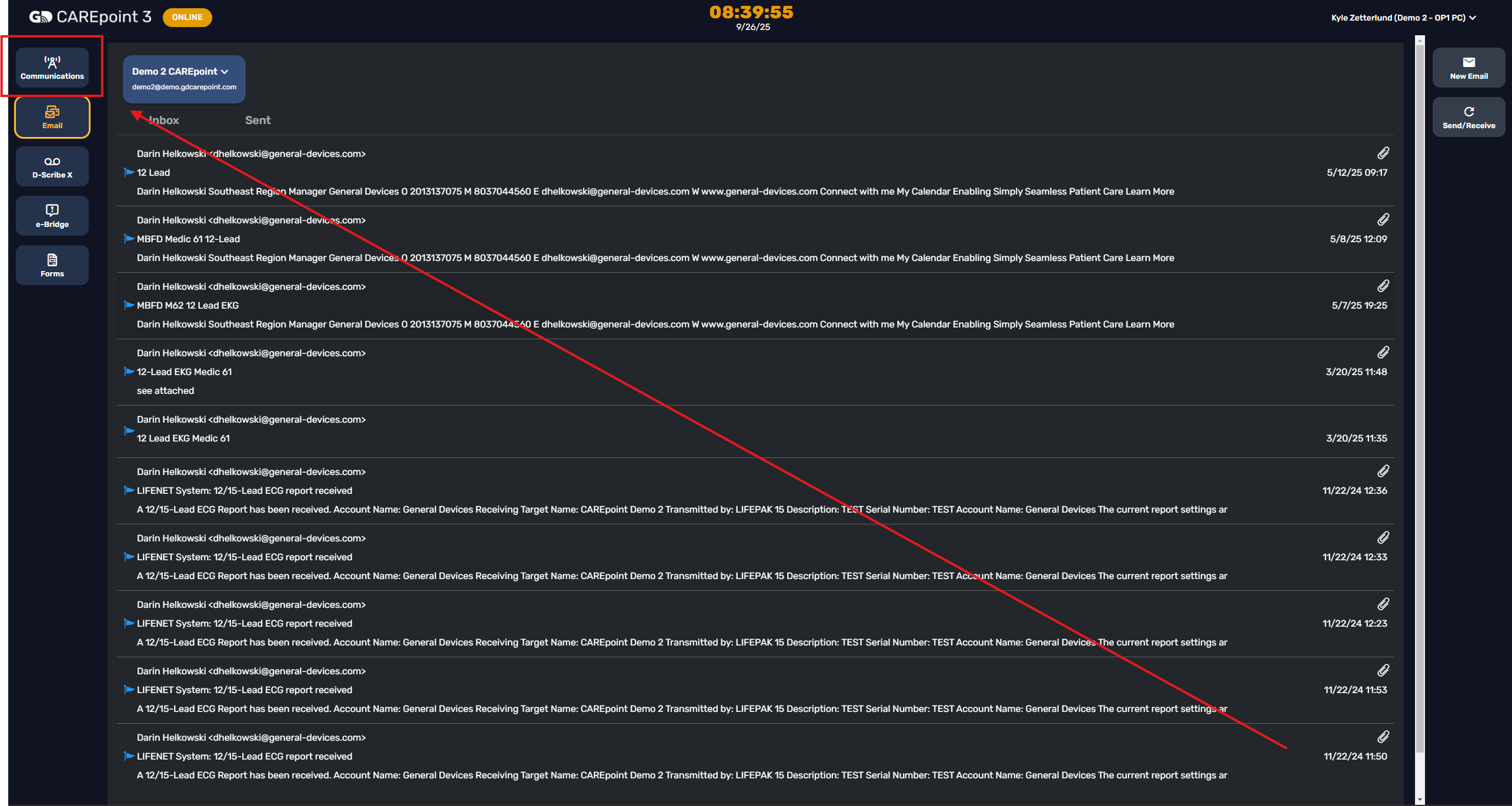Click attachment paperclip on 5/8/25 12:09 email
The width and height of the screenshot is (1512, 806).
(x=1383, y=220)
